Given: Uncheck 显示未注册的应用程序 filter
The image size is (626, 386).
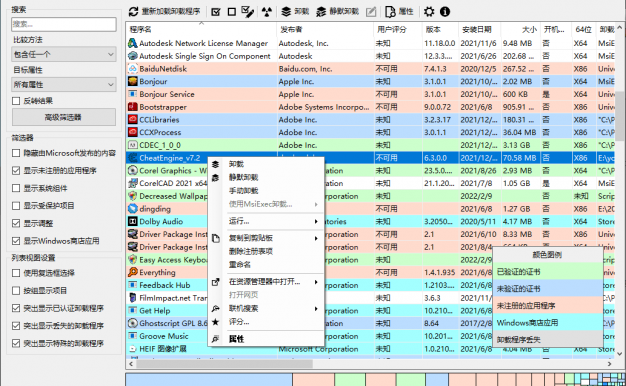Looking at the screenshot, I should (x=16, y=170).
